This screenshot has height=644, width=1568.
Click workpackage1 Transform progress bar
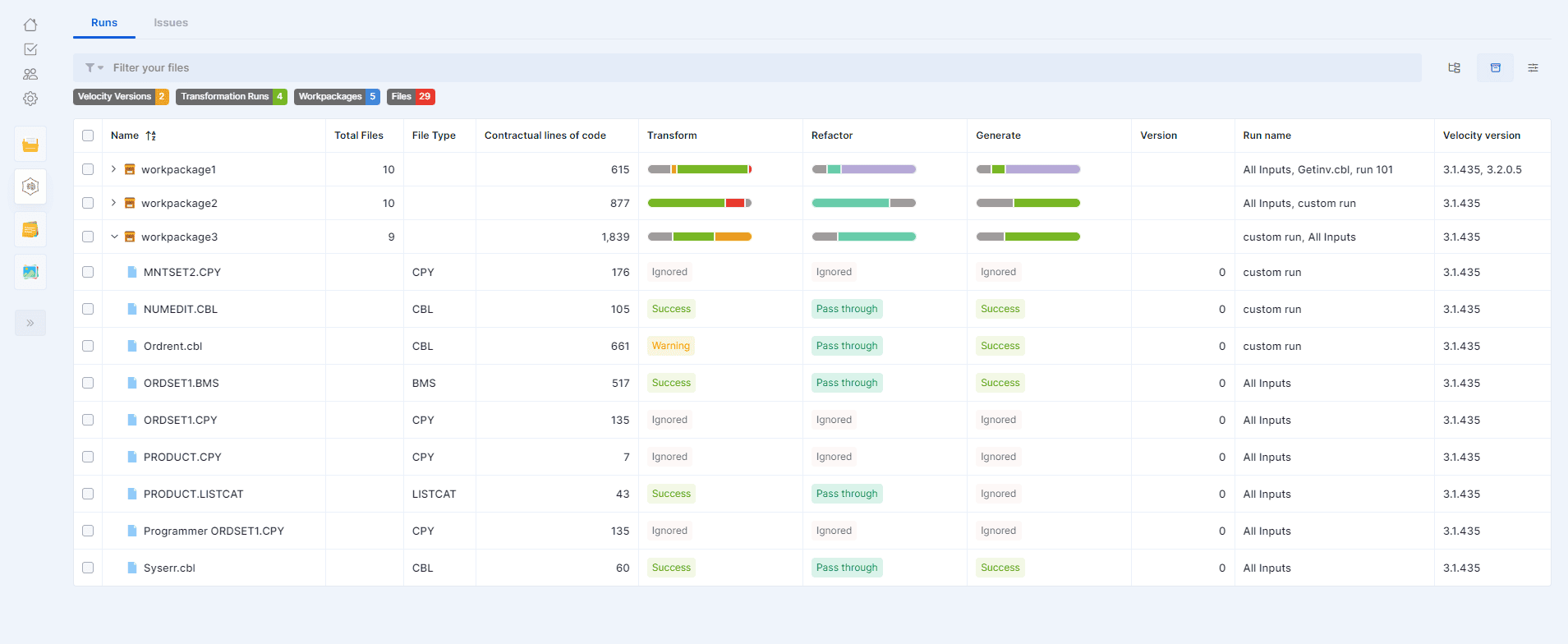click(700, 169)
